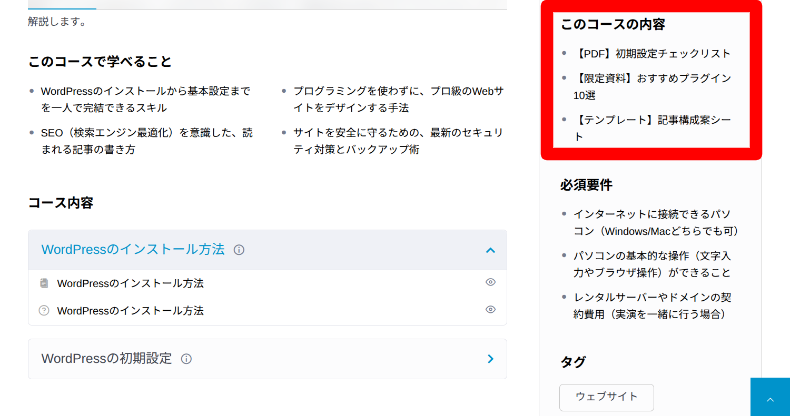
Task: Click プログラミングを使わずに bullet text
Action: (x=398, y=100)
